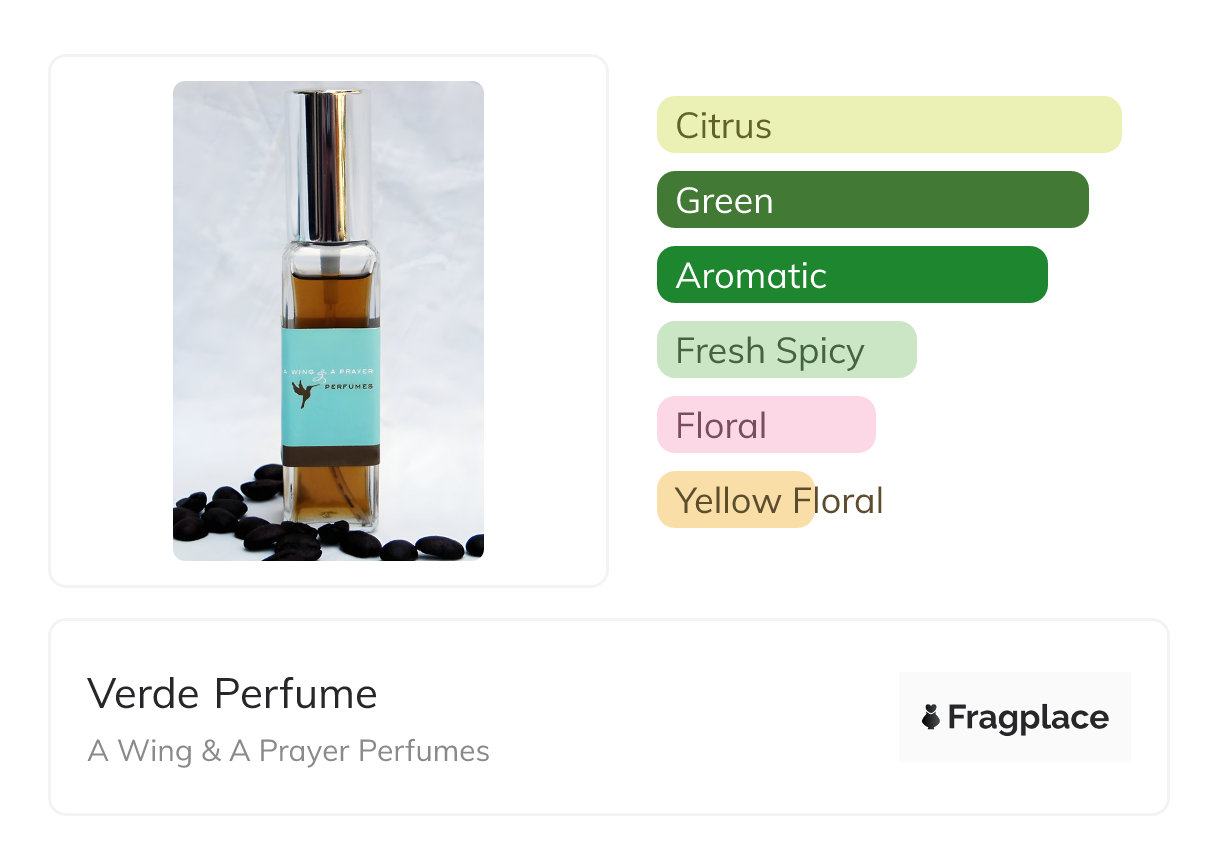This screenshot has height=864, width=1218.
Task: Open the A Wing & A Prayer Perfumes brand link
Action: tap(288, 751)
